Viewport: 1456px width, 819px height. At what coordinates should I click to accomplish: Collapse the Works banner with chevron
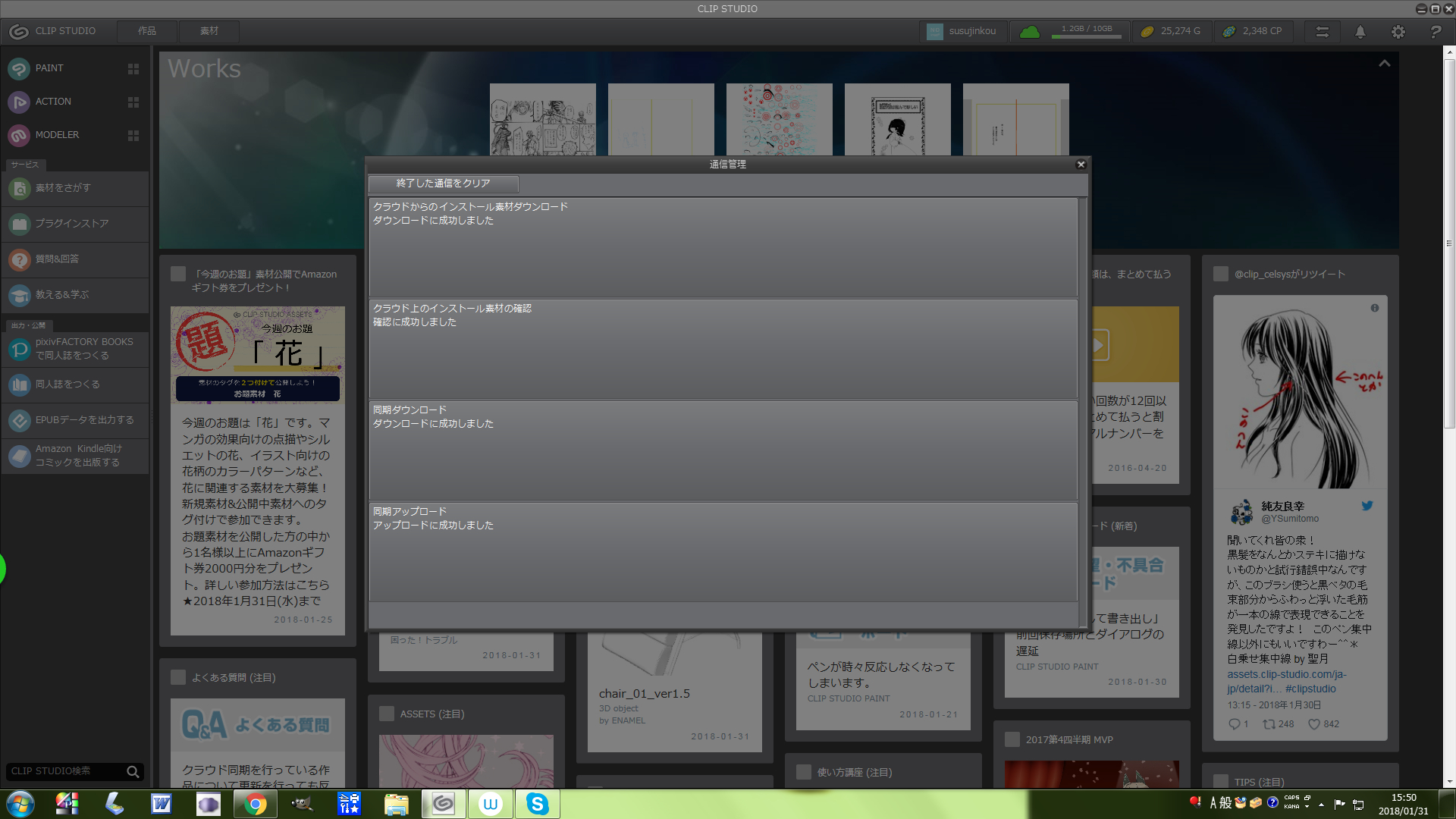coord(1384,64)
